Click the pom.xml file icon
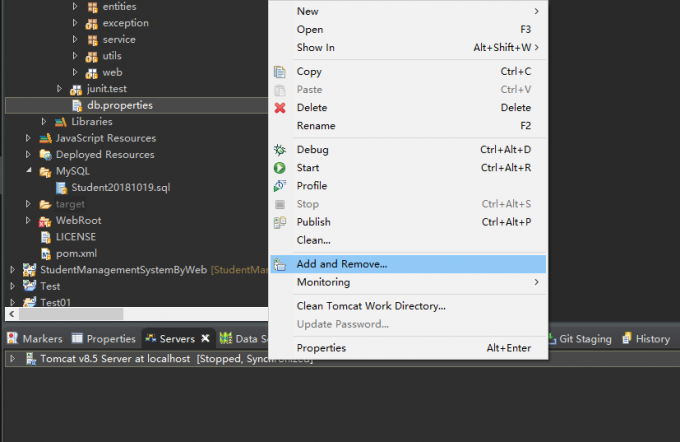Viewport: 680px width, 442px height. (46, 253)
